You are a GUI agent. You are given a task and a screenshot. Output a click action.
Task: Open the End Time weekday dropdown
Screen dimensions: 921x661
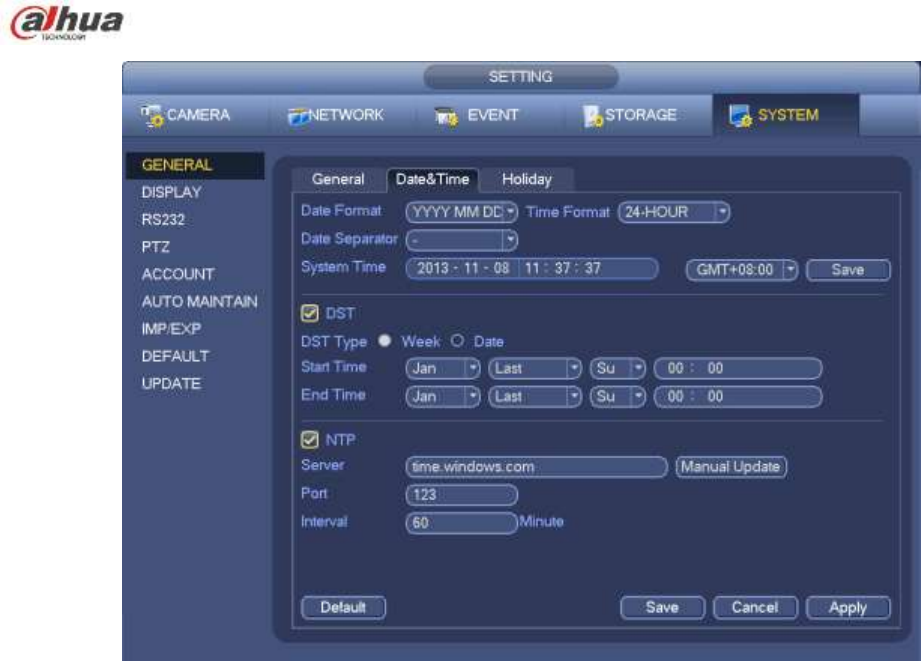click(x=617, y=397)
